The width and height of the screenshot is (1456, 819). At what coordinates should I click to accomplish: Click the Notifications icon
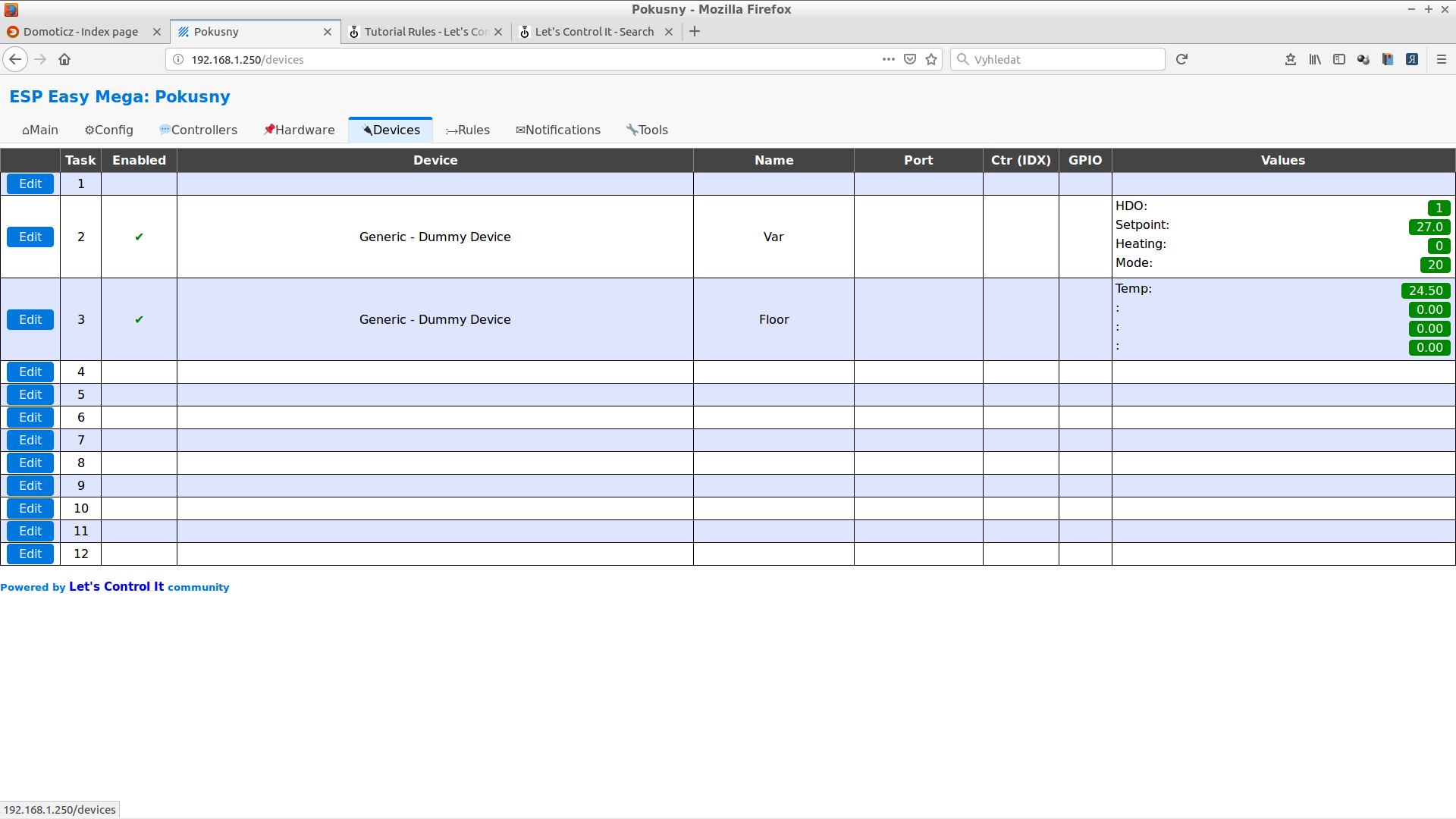coord(558,130)
